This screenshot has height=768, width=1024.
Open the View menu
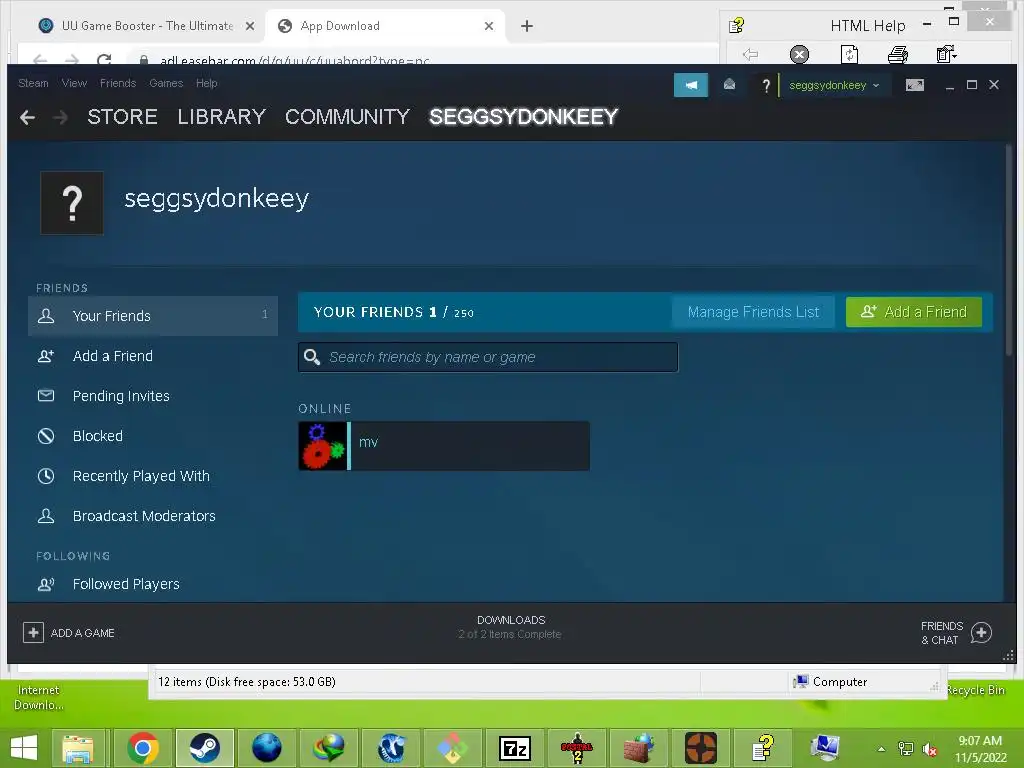coord(74,83)
